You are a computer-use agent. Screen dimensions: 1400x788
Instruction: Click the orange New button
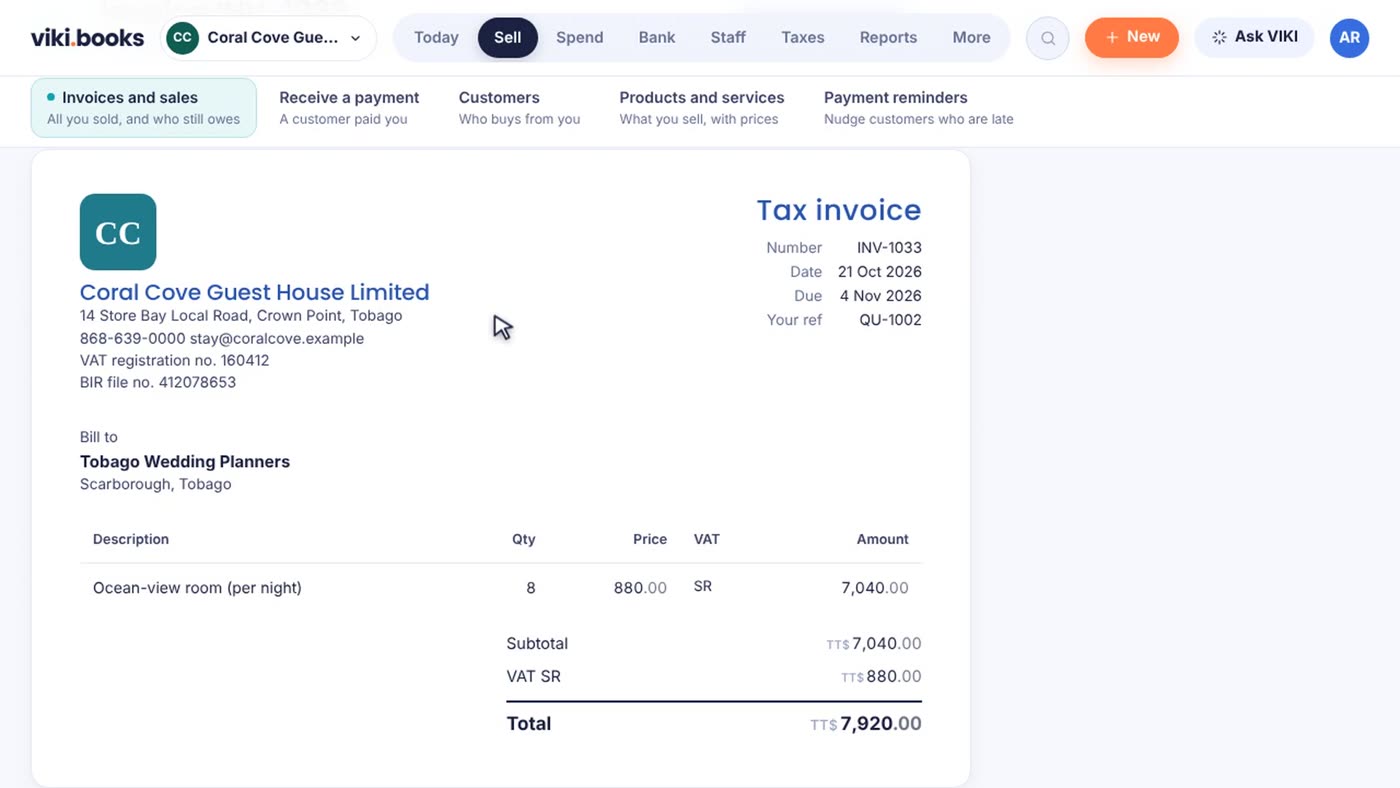click(1132, 37)
